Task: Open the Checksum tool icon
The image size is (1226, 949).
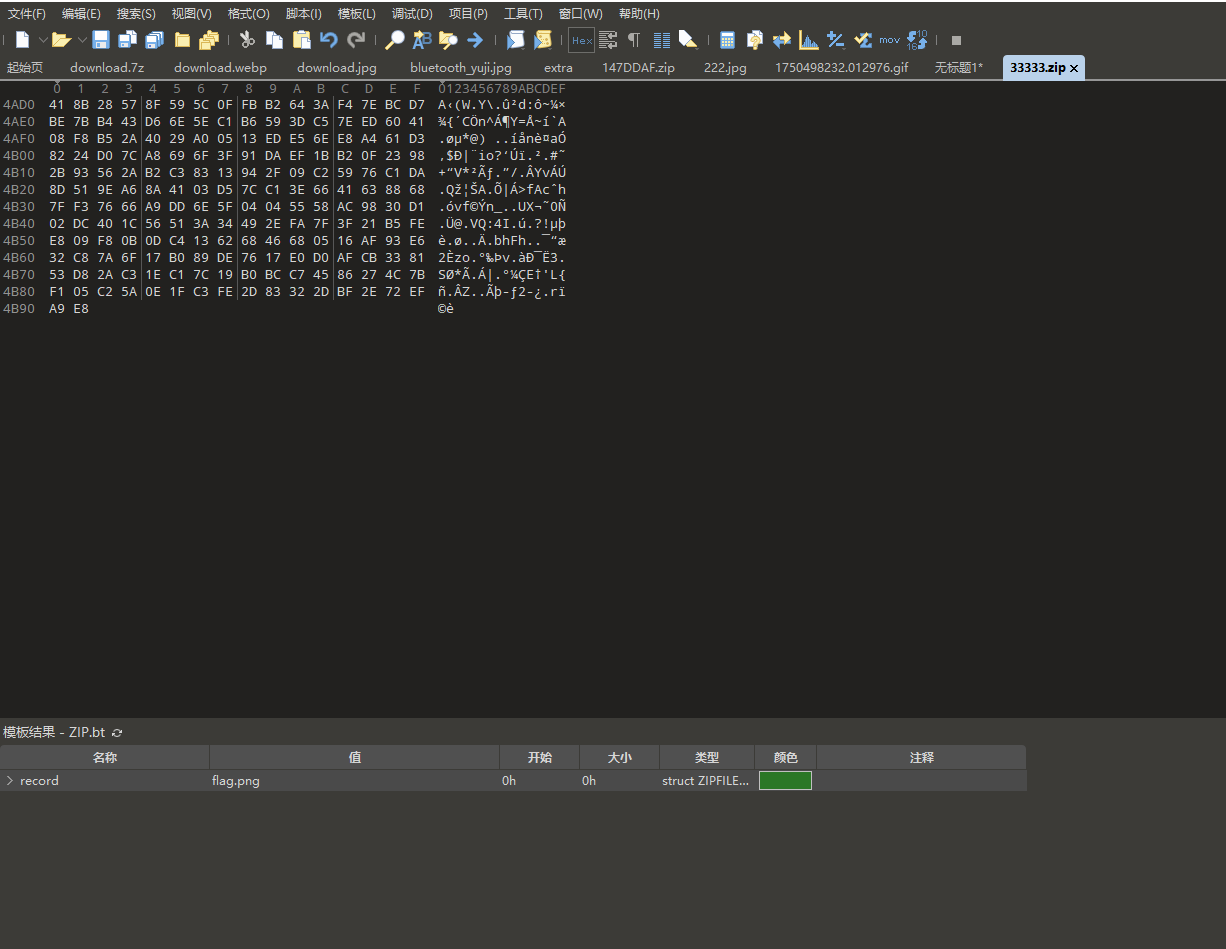Action: click(x=863, y=40)
